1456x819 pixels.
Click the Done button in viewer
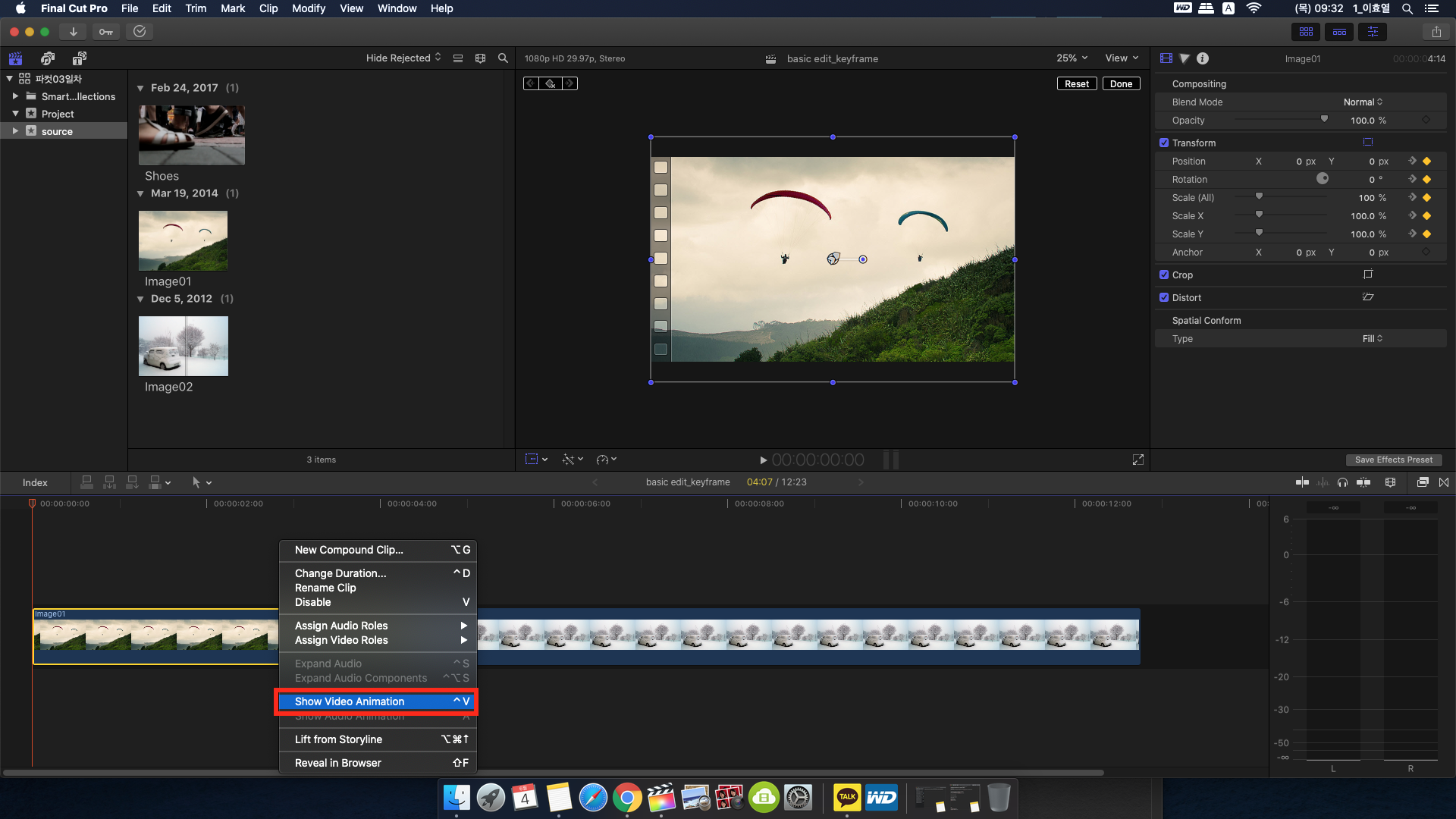pyautogui.click(x=1121, y=84)
